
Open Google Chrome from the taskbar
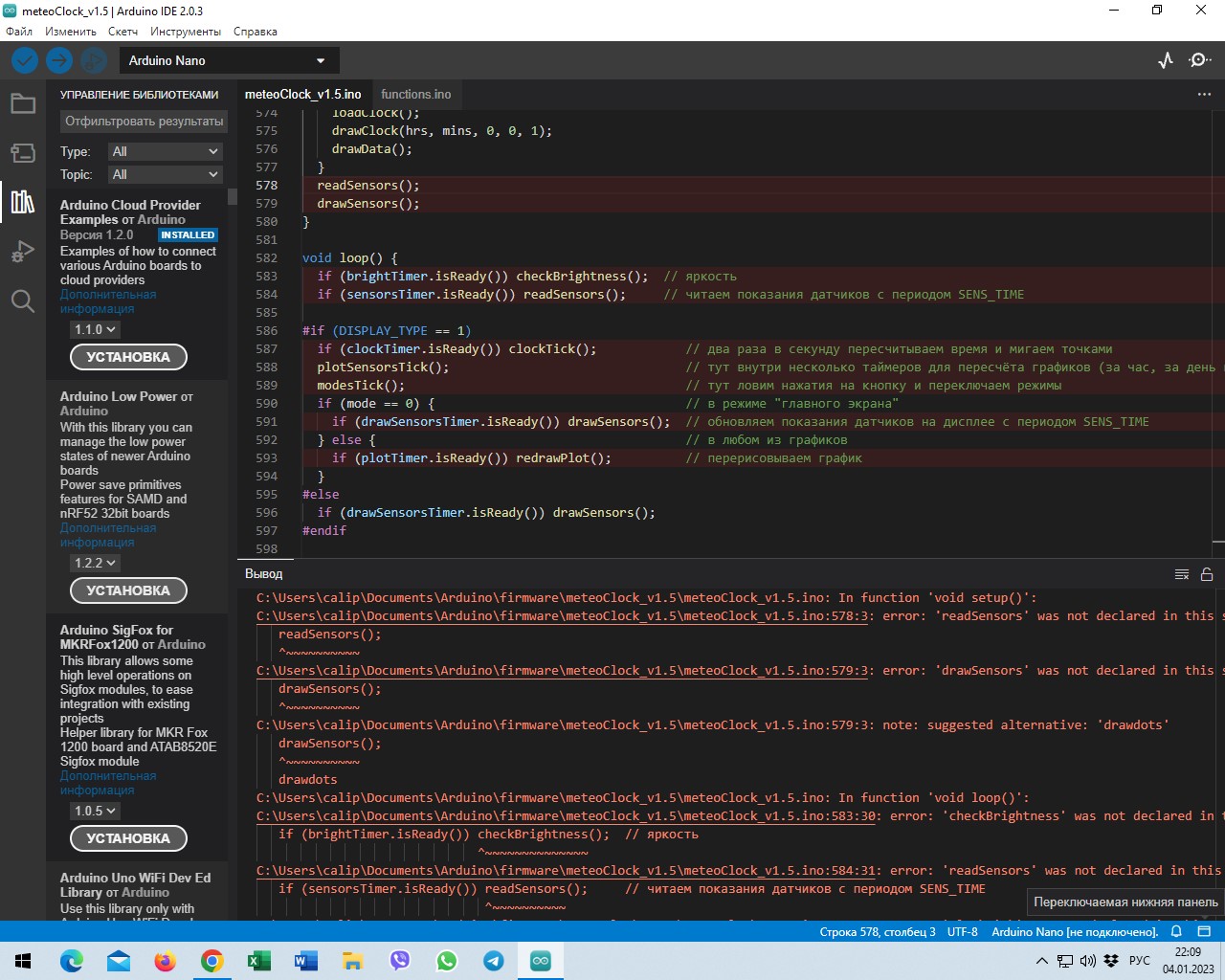[212, 961]
